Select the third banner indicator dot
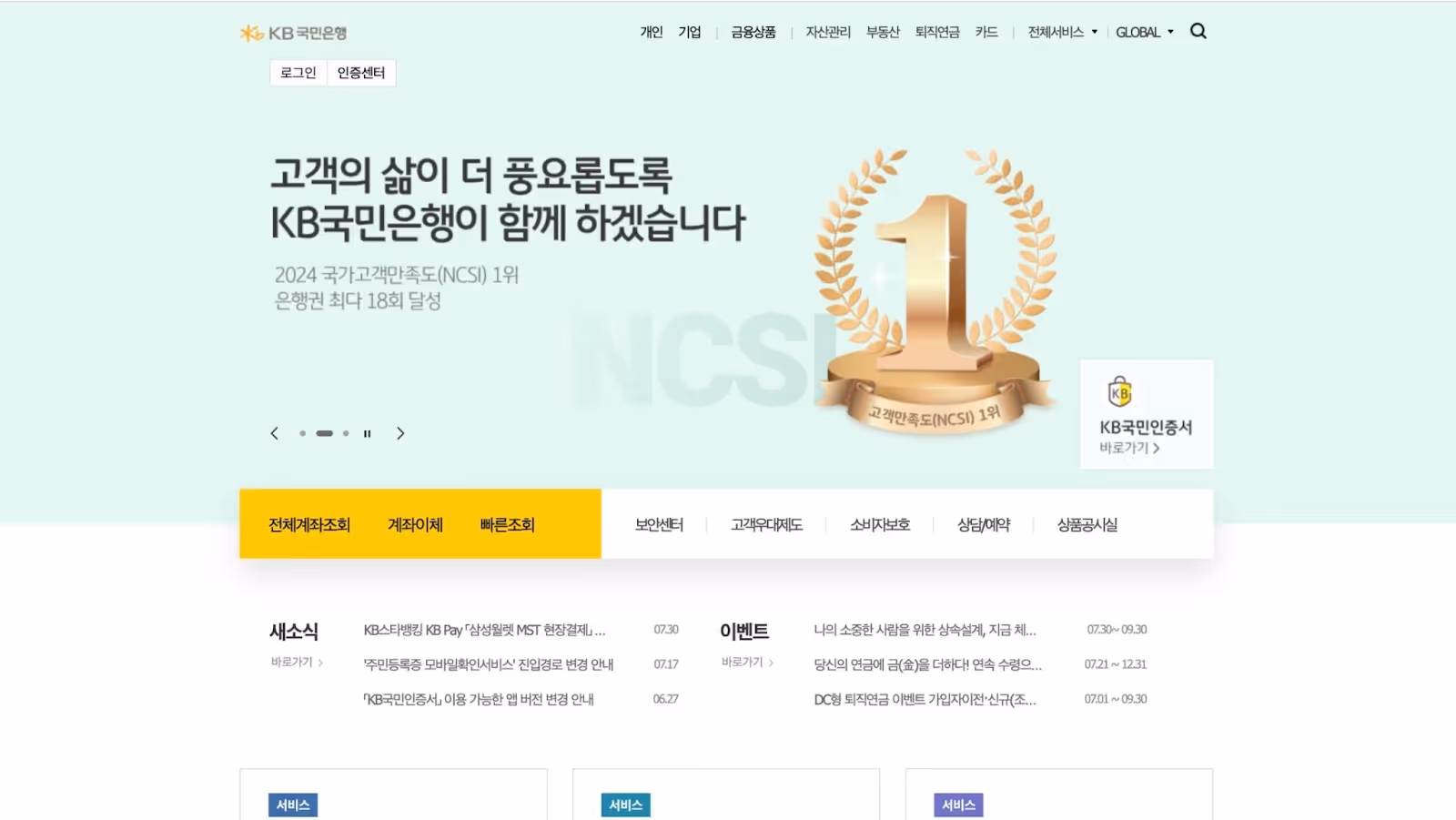Viewport: 1456px width, 820px height. [346, 433]
